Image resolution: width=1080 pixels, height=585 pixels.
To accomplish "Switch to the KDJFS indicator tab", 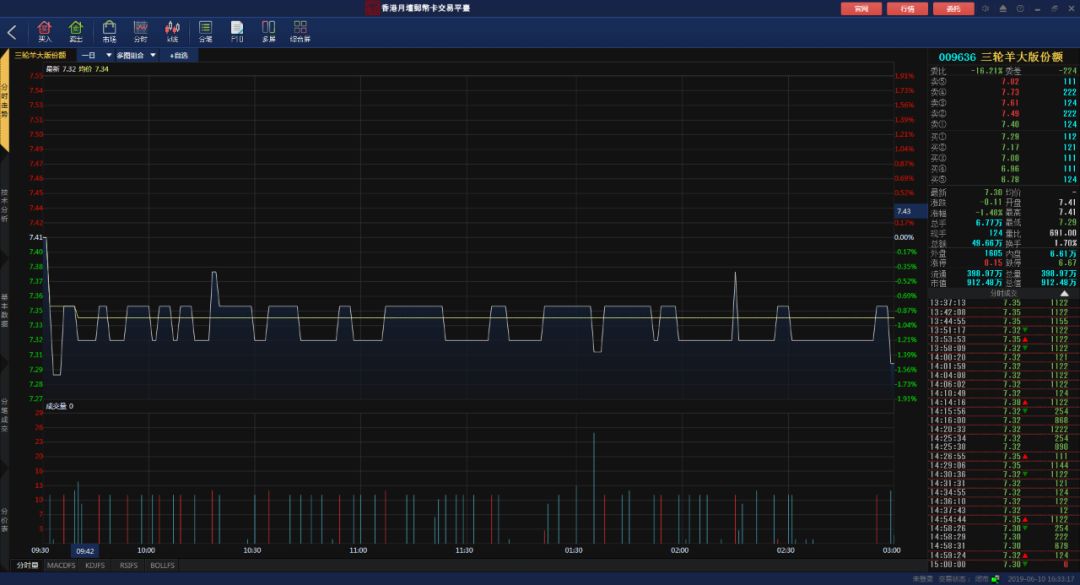I will (95, 565).
